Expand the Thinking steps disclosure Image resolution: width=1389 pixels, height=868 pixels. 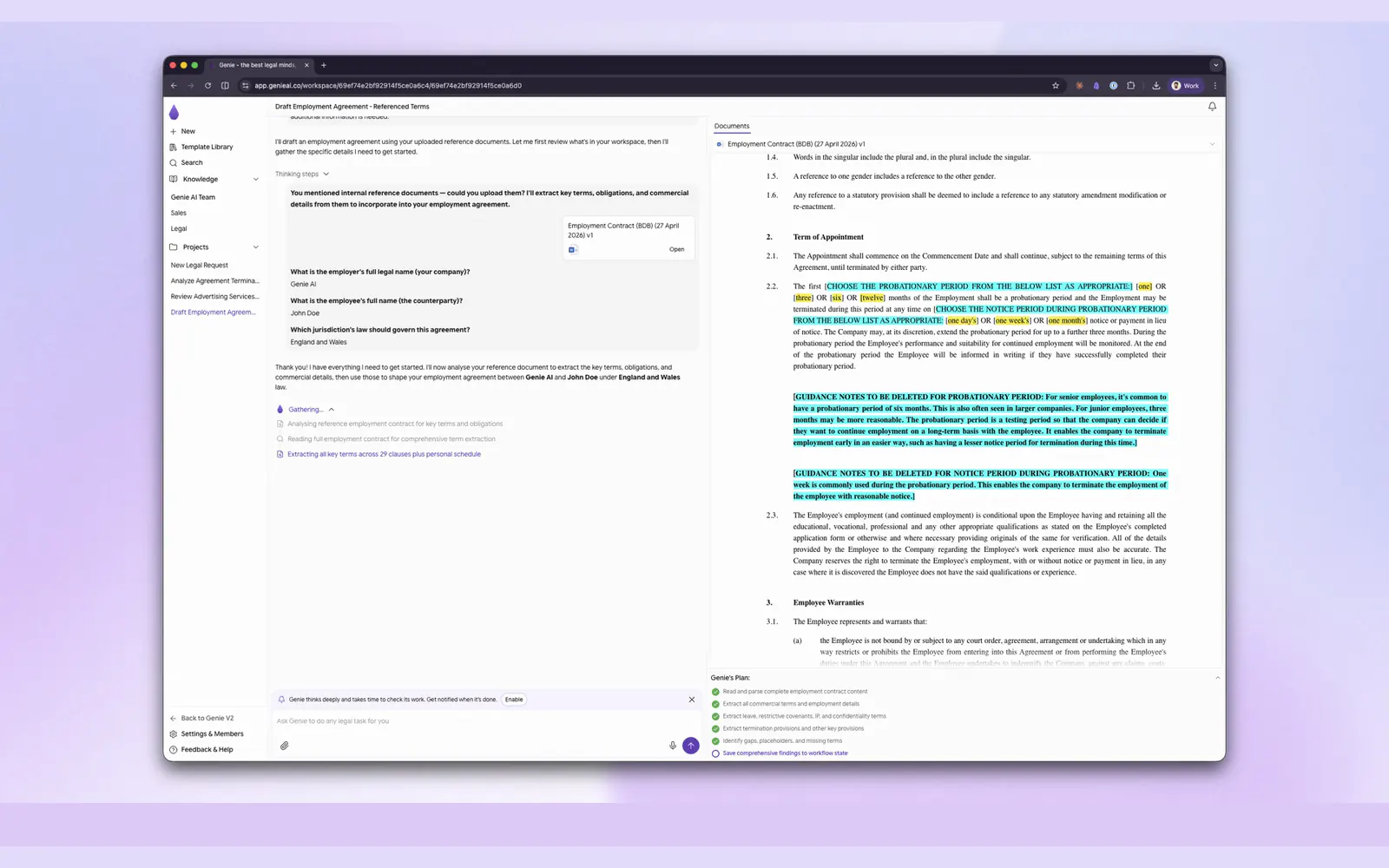302,174
